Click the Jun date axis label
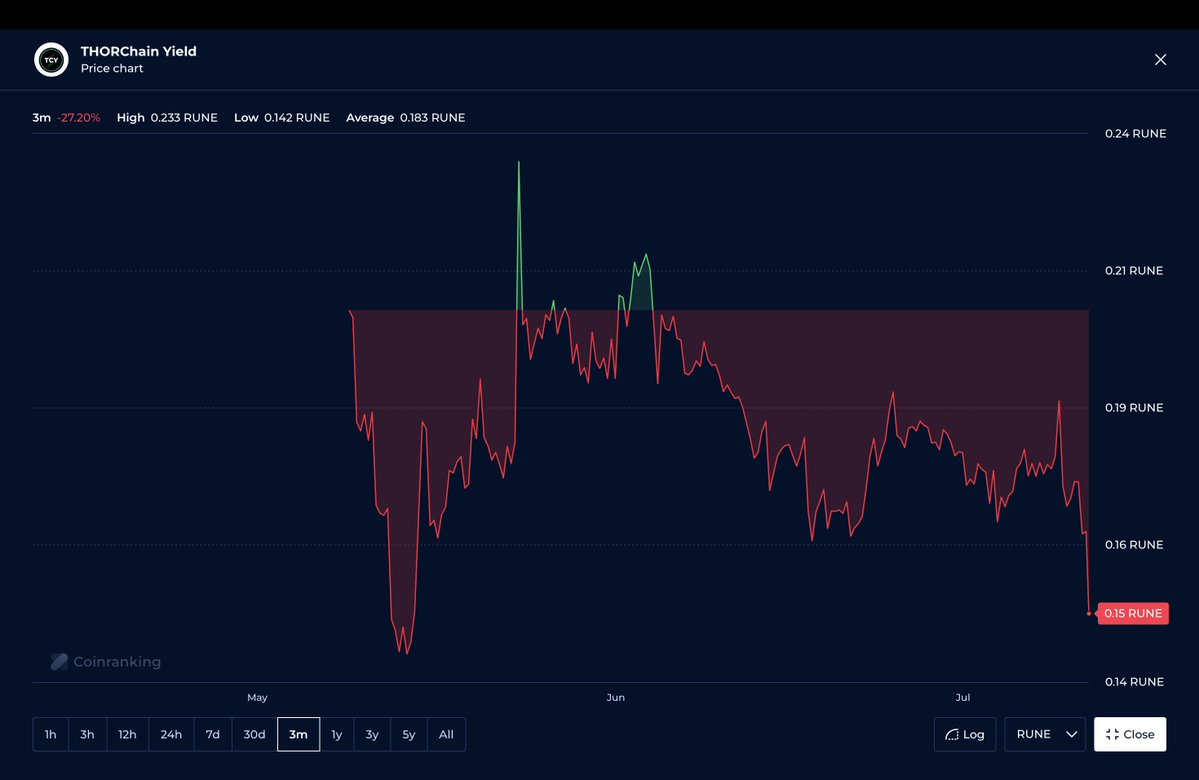The width and height of the screenshot is (1199, 780). [616, 697]
